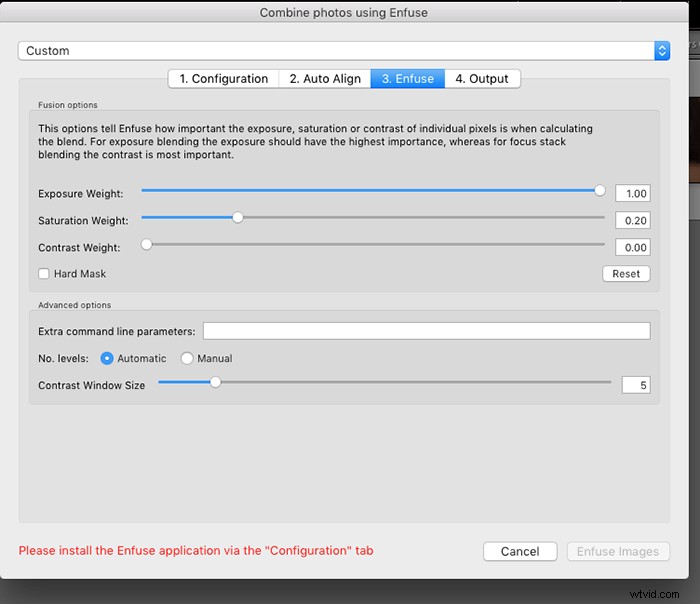Click the No. levels label
This screenshot has width=700, height=604.
click(63, 358)
